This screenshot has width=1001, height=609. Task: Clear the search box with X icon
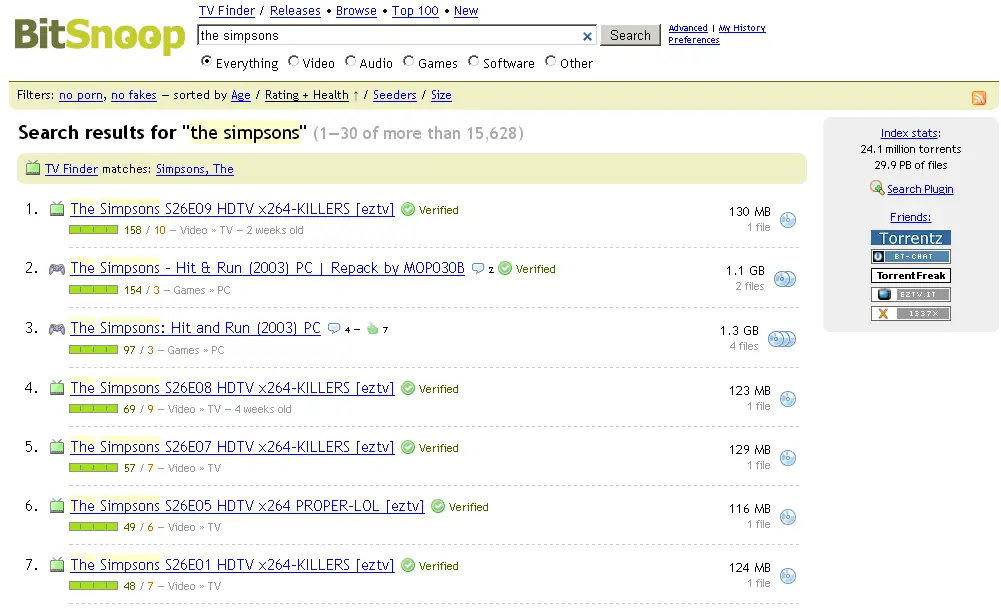tap(587, 36)
